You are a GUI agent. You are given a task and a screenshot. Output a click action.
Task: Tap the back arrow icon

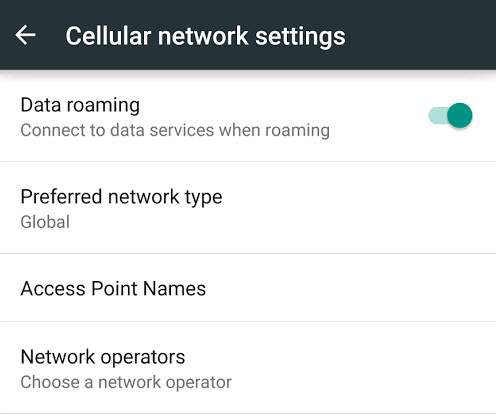pos(25,35)
